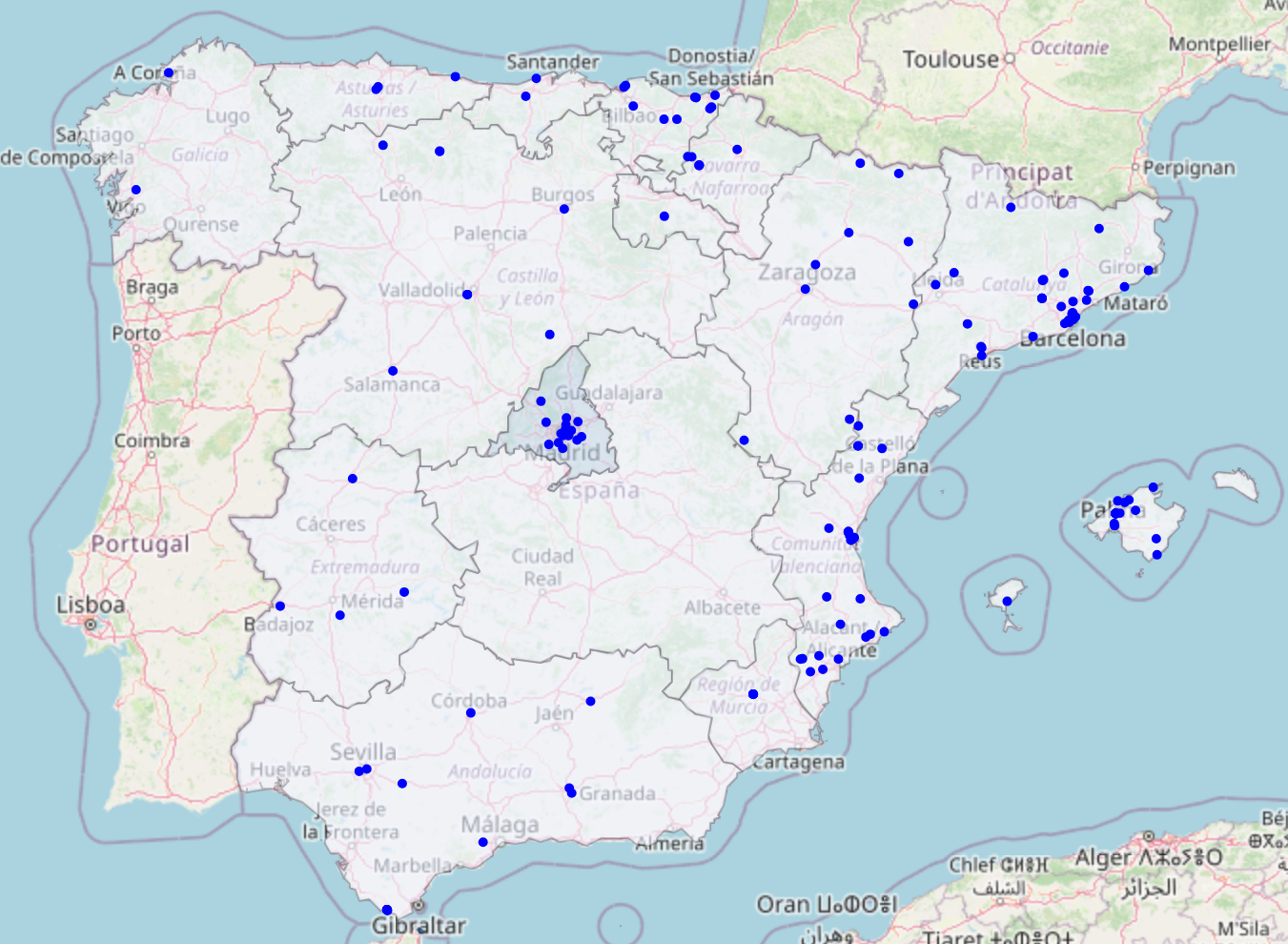Click the Toulouse city label

(950, 59)
